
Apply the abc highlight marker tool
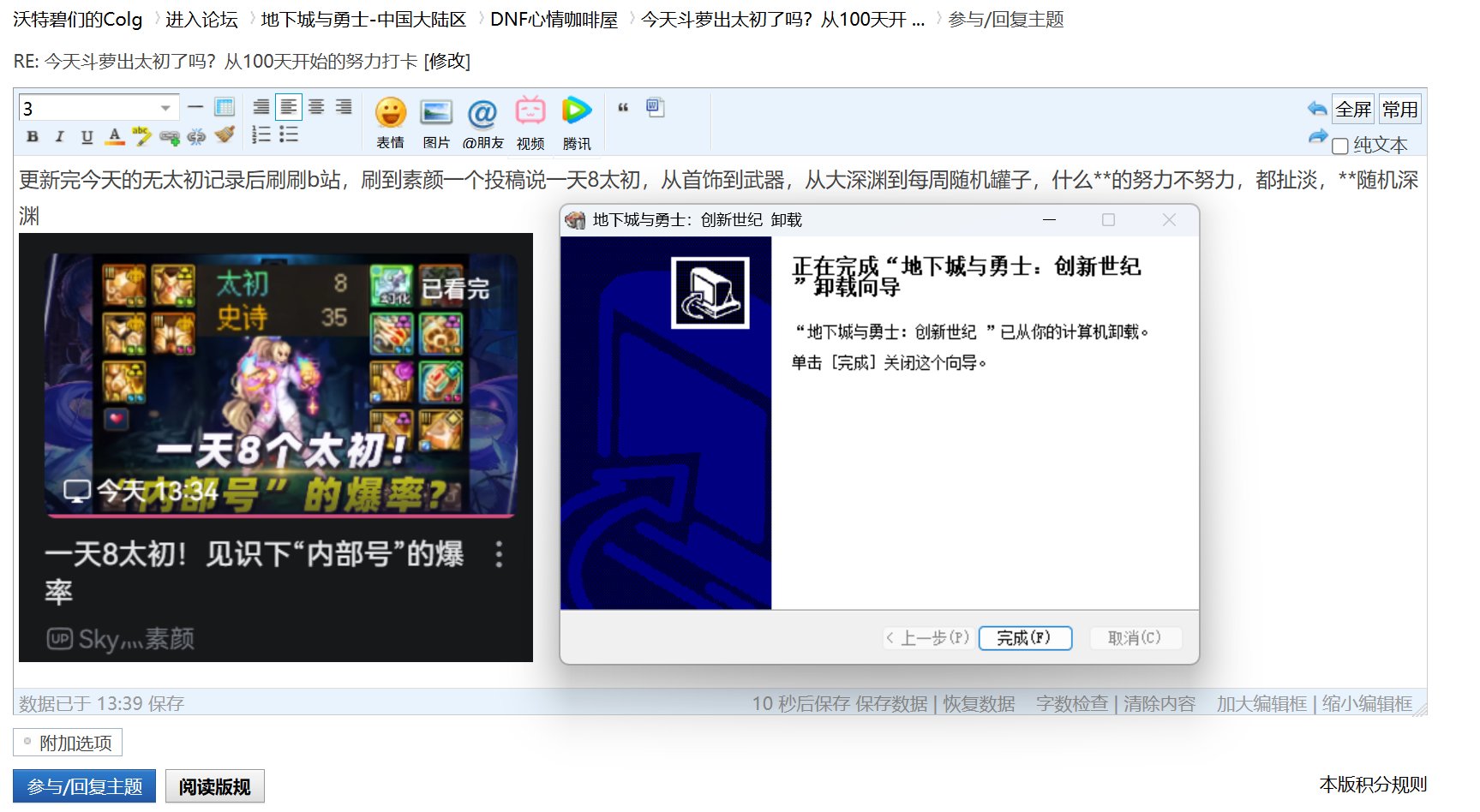click(x=141, y=135)
